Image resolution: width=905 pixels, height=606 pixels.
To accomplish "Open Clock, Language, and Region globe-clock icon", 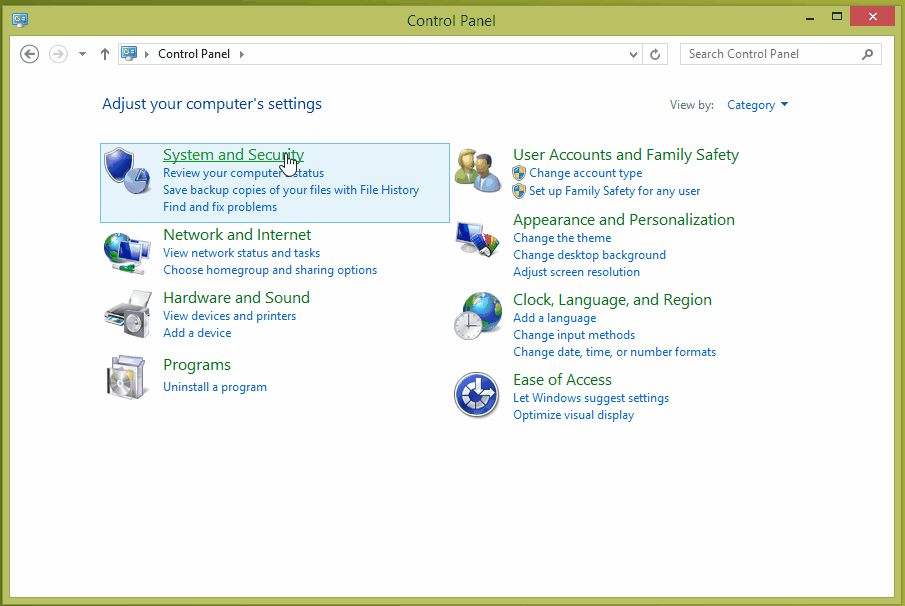I will tap(477, 316).
